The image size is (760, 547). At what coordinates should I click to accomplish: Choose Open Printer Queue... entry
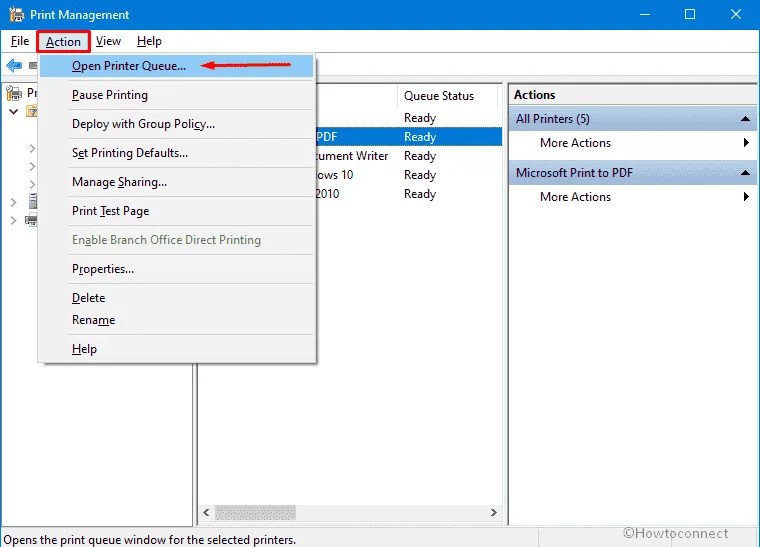click(177, 66)
